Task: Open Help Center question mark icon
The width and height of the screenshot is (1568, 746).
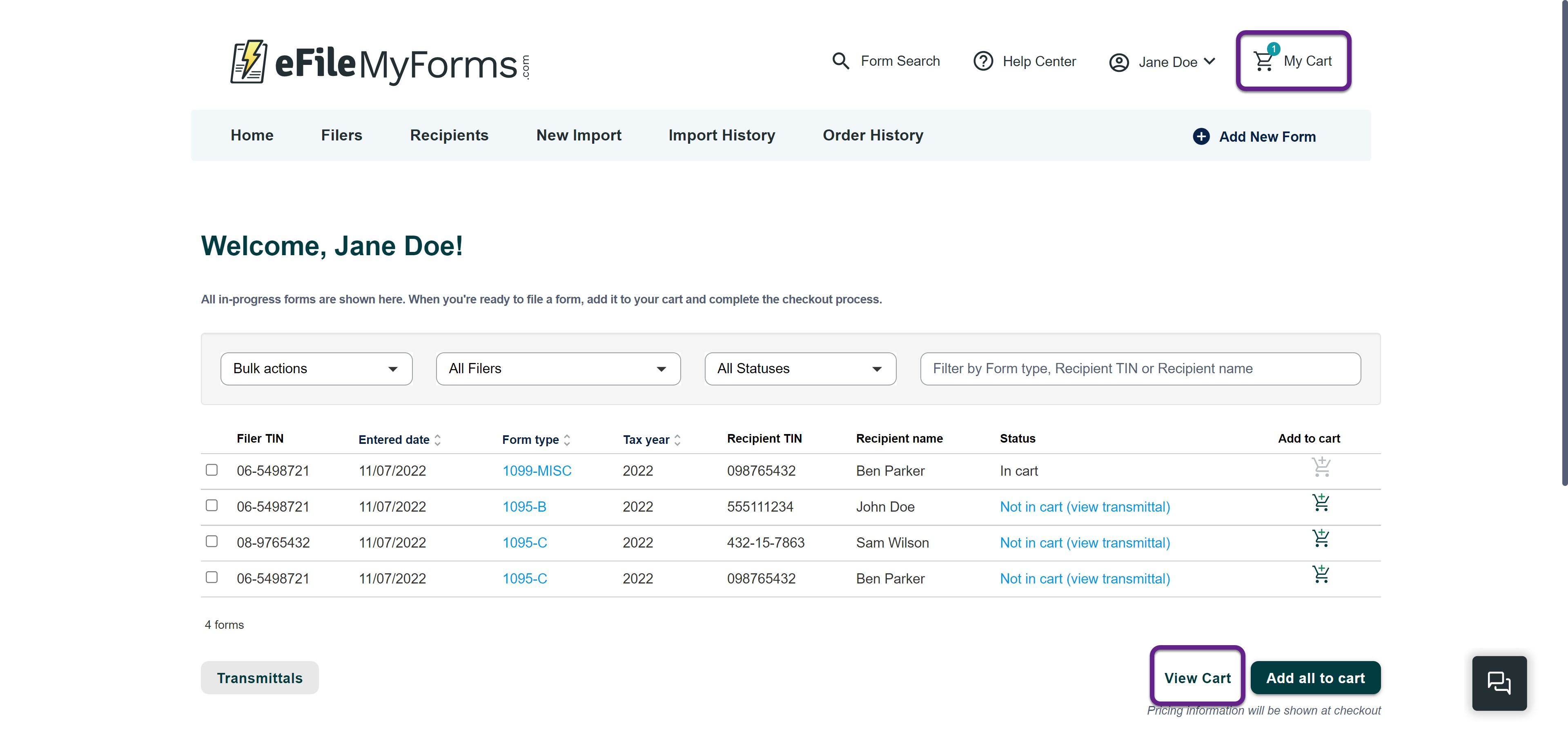Action: point(982,62)
